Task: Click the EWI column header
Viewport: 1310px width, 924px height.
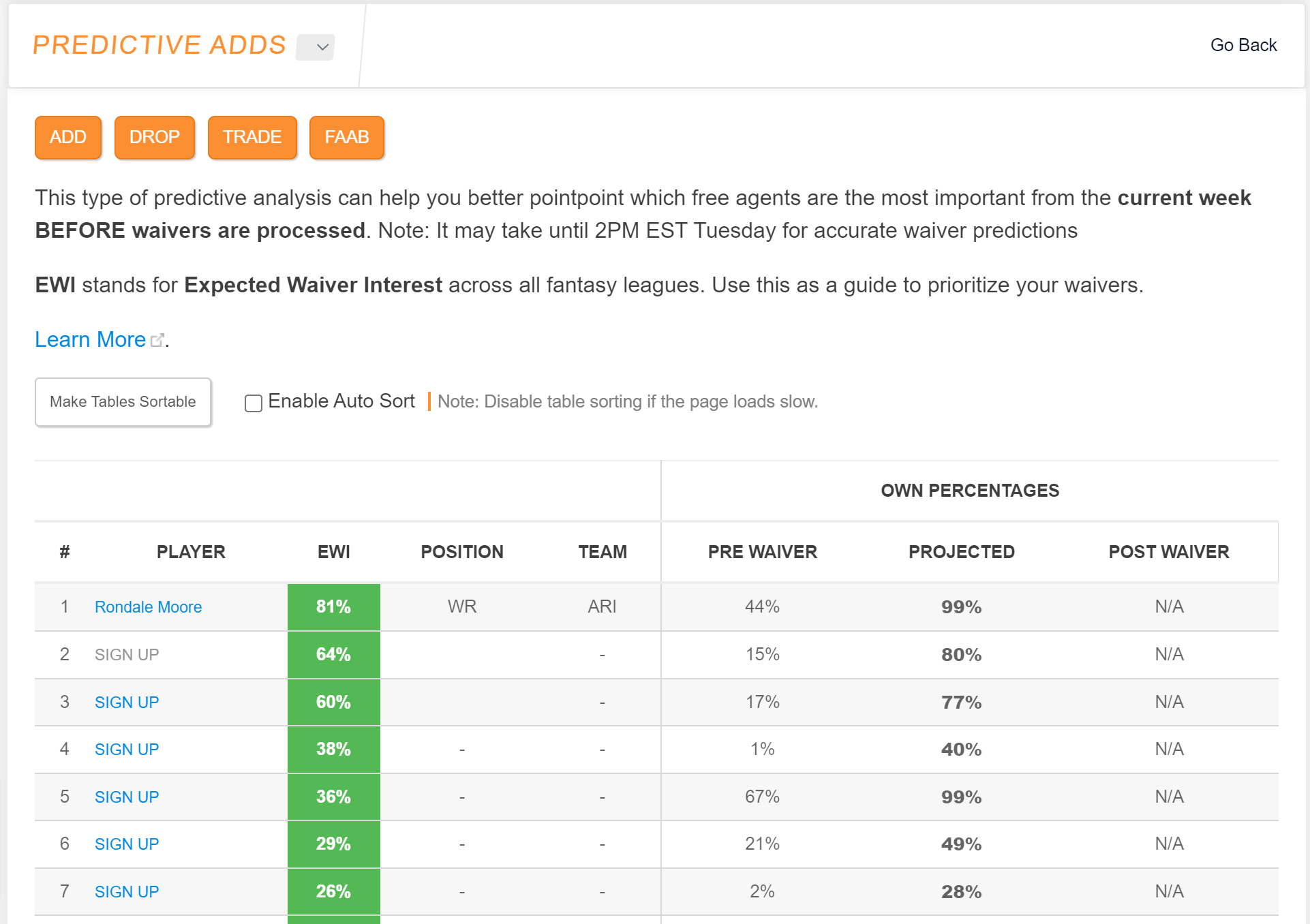Action: (333, 552)
